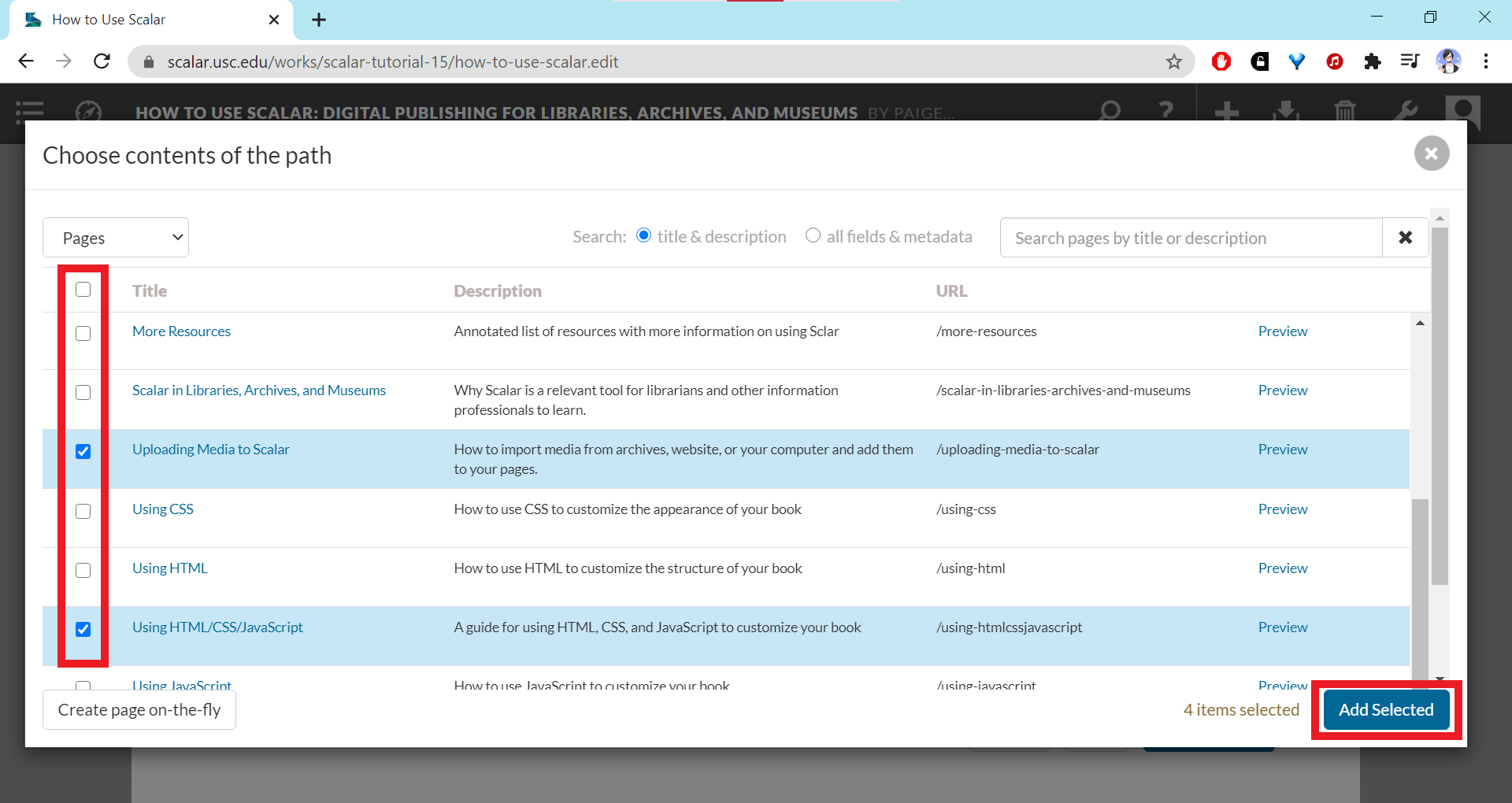Sort the list by the Title column

click(150, 291)
